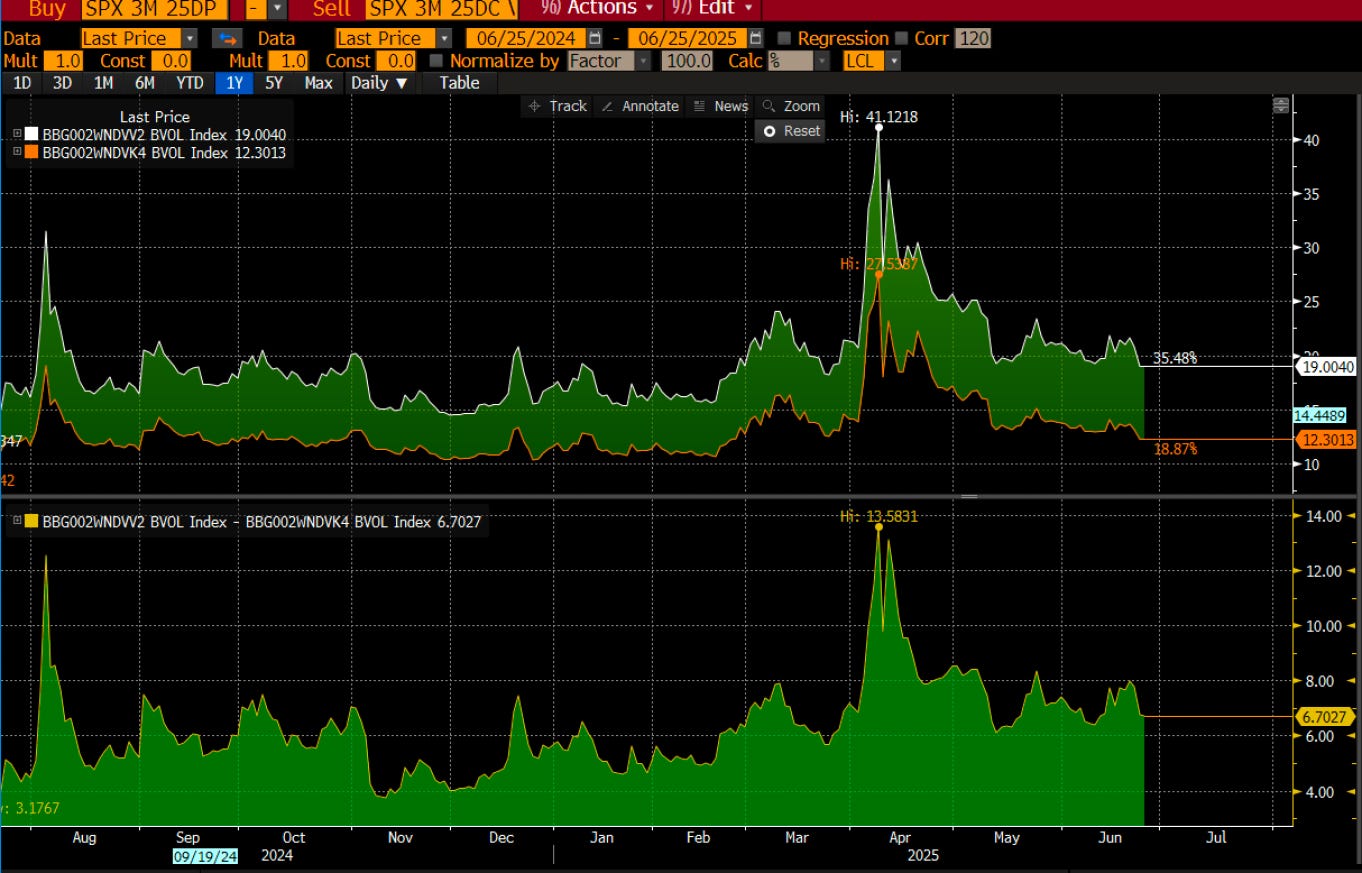
Task: Select the 1D range tab
Action: (x=21, y=83)
